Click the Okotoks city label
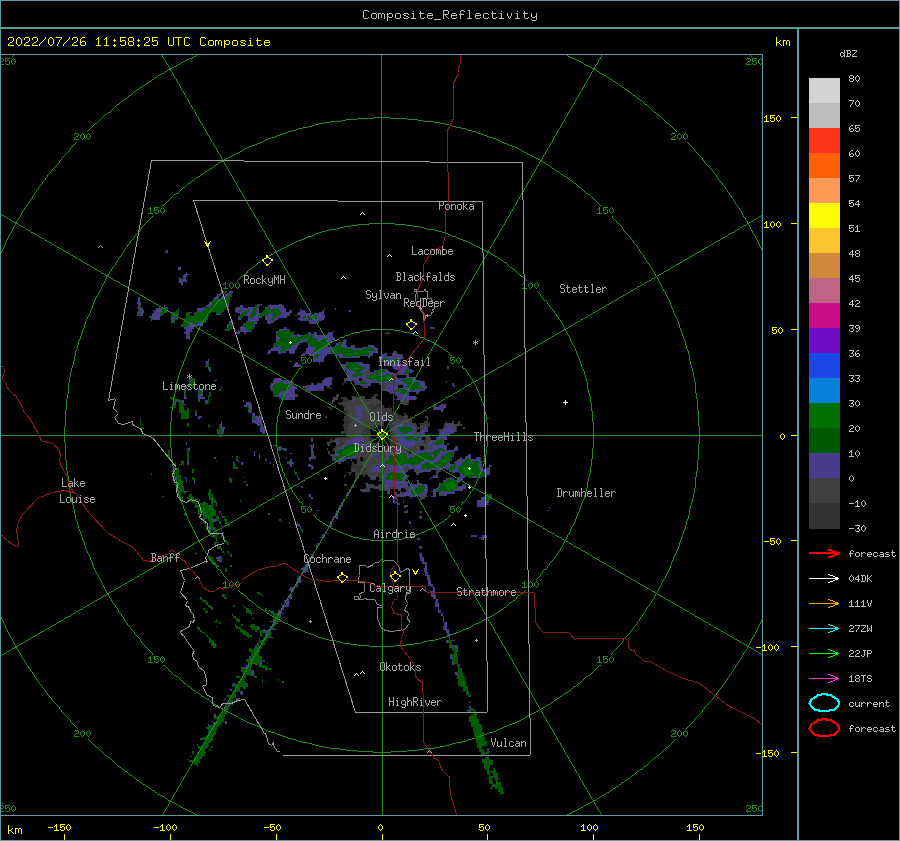The width and height of the screenshot is (900, 841). click(400, 667)
